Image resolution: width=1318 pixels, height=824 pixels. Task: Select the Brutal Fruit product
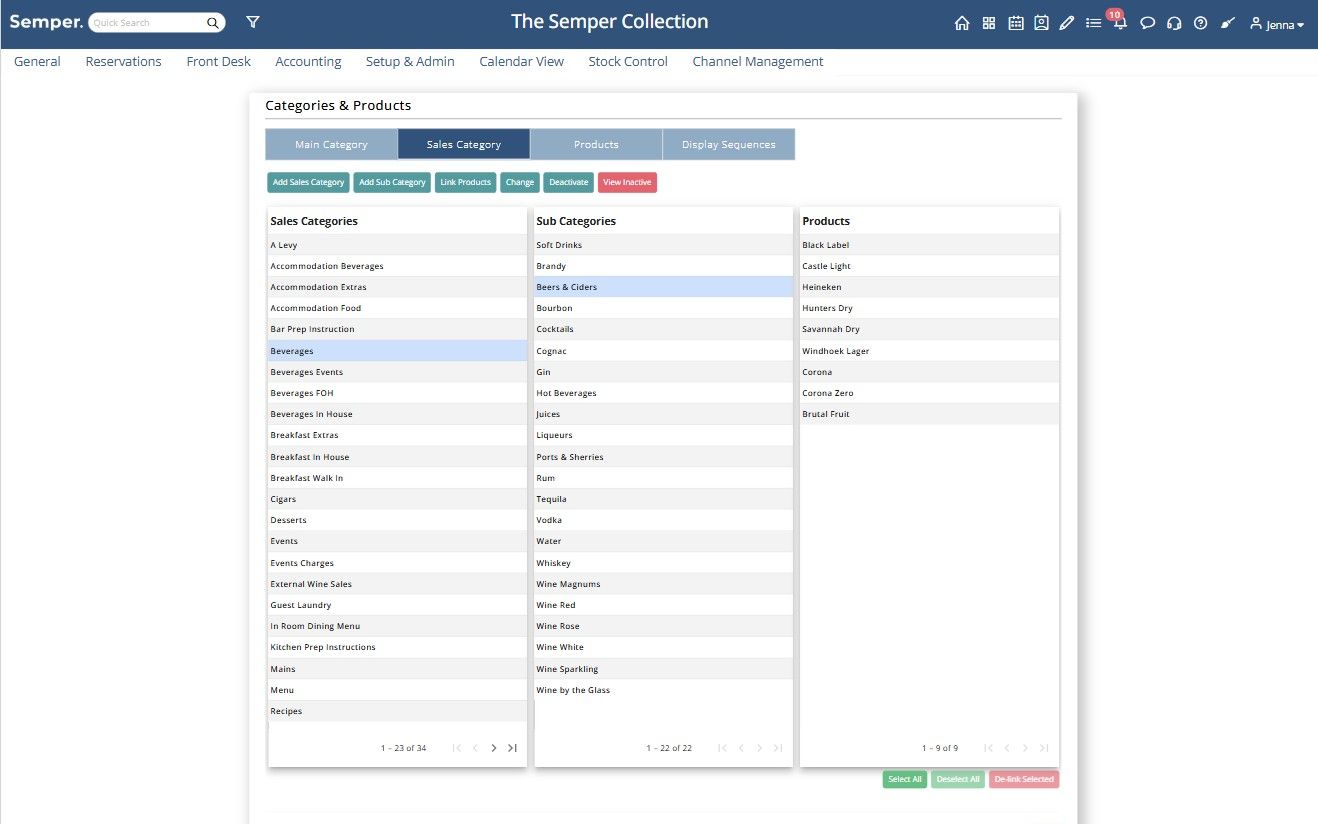tap(930, 414)
